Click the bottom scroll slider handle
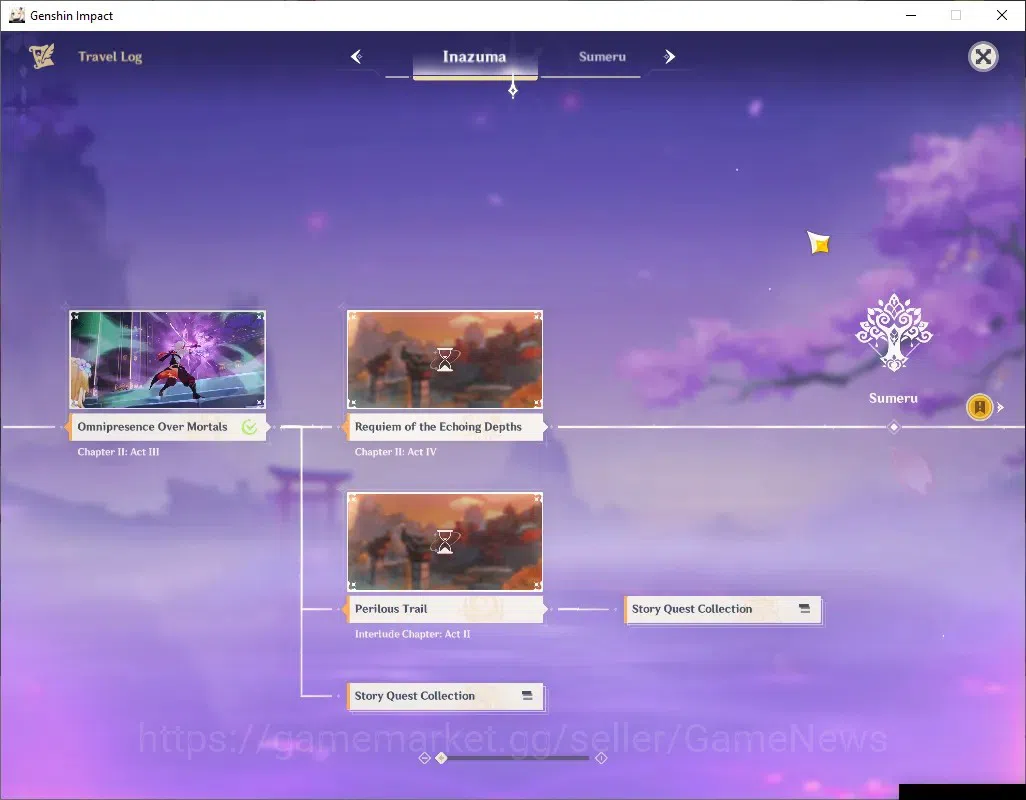Image resolution: width=1026 pixels, height=800 pixels. coord(441,758)
